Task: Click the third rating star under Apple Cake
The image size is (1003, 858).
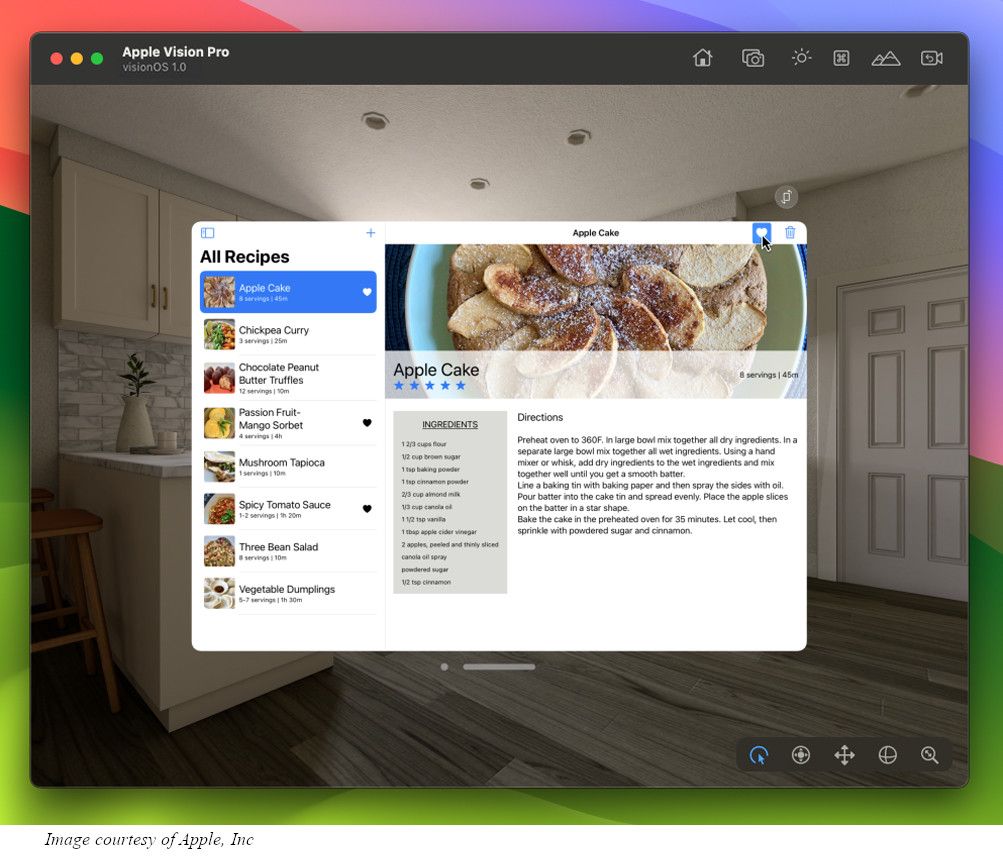Action: click(x=430, y=385)
